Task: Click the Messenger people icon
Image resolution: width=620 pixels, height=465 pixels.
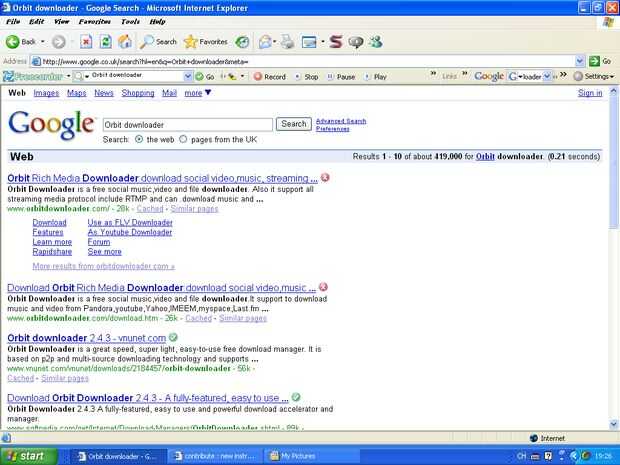Action: (376, 42)
